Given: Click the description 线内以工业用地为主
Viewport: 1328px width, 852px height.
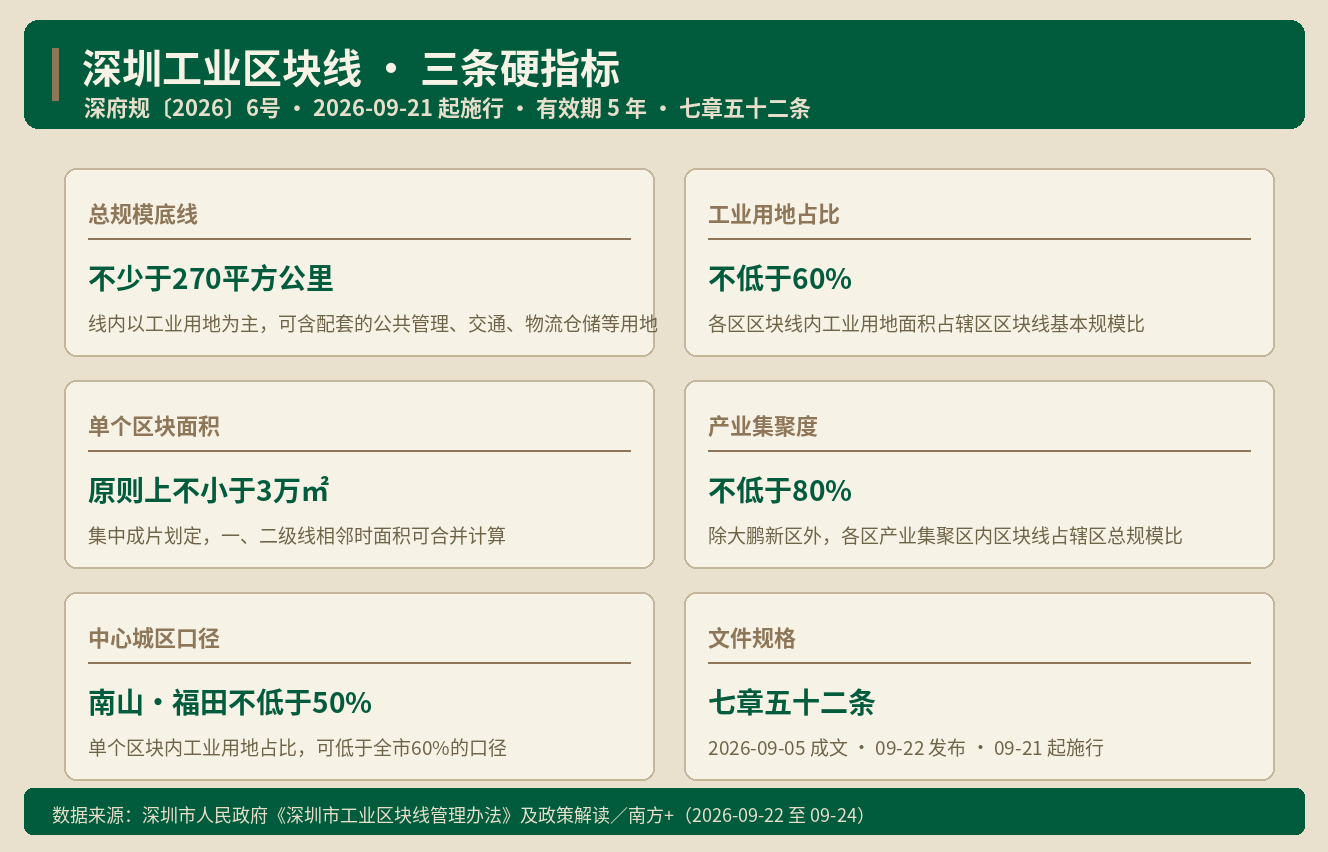Looking at the screenshot, I should click(x=373, y=324).
